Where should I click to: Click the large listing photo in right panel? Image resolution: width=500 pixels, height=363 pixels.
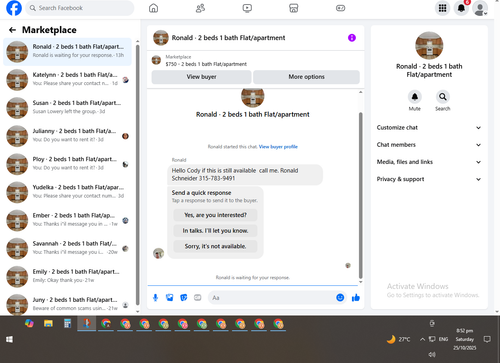tap(429, 46)
